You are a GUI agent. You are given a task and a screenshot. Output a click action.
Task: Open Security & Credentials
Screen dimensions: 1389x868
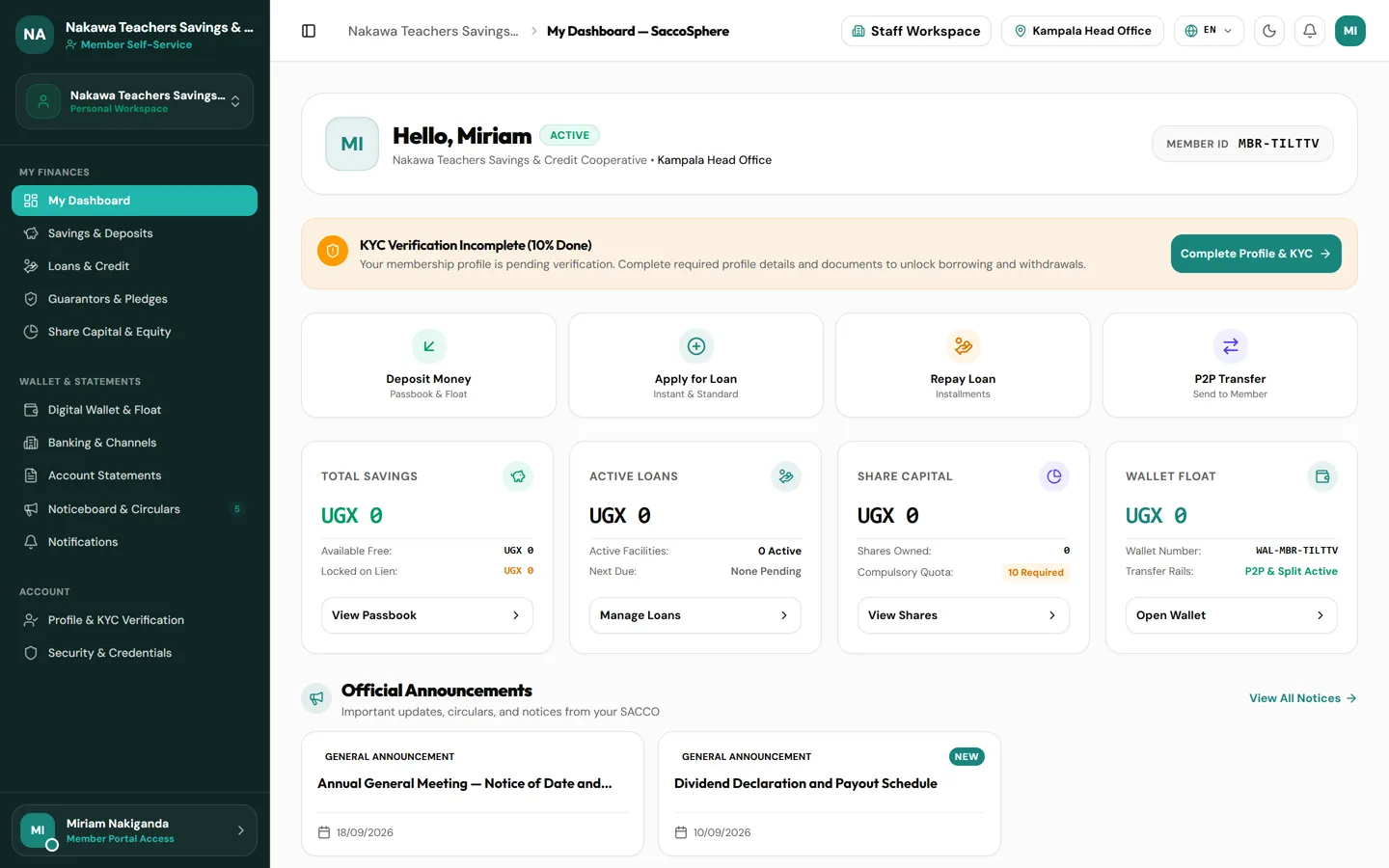[134, 653]
